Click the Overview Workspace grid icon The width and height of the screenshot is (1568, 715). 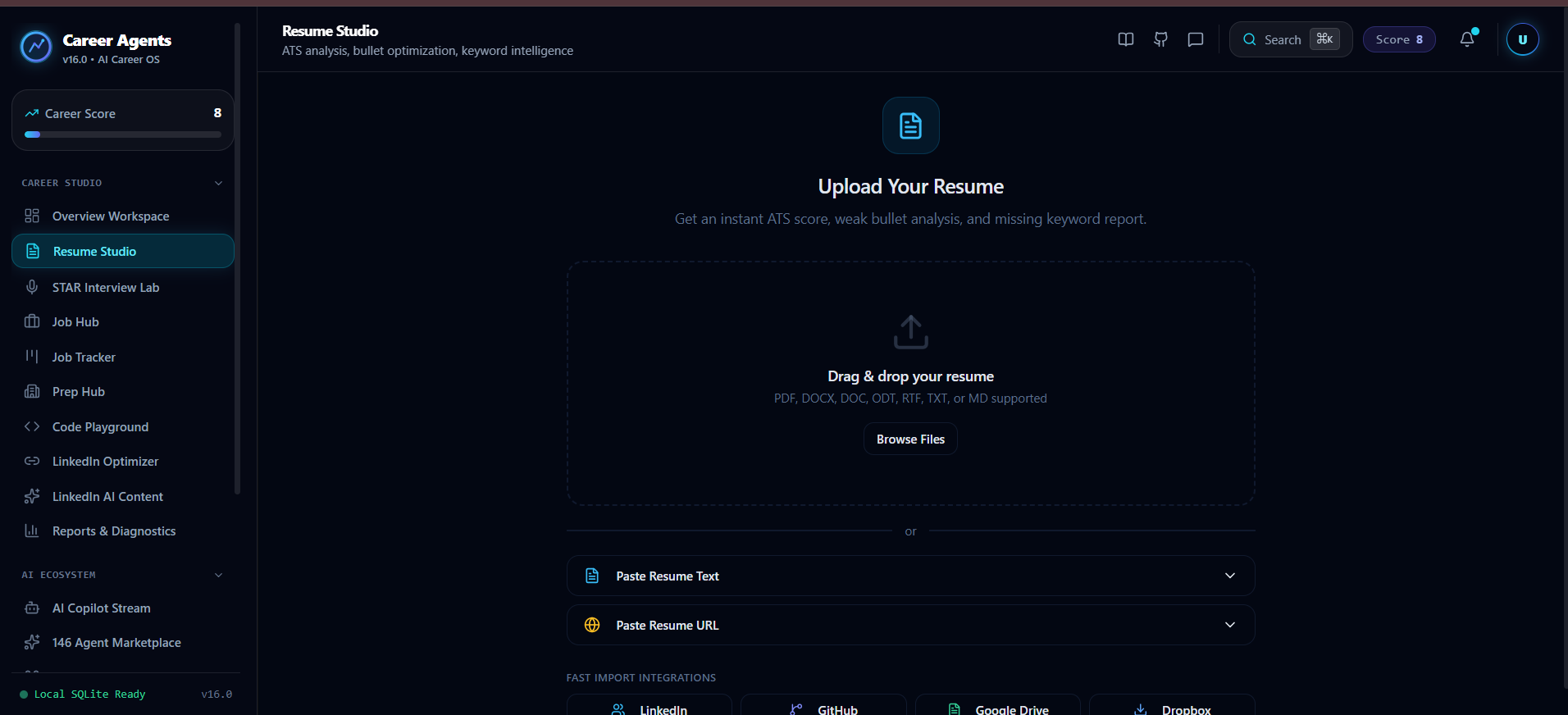32,216
